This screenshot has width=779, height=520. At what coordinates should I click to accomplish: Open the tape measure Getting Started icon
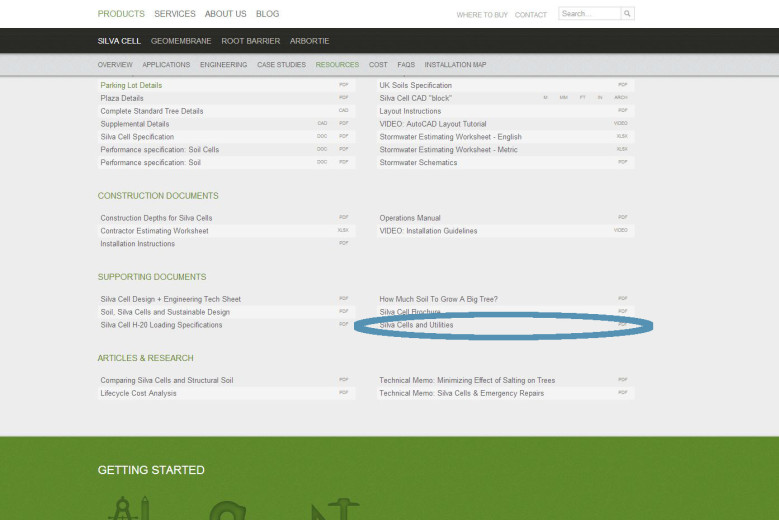click(x=228, y=511)
